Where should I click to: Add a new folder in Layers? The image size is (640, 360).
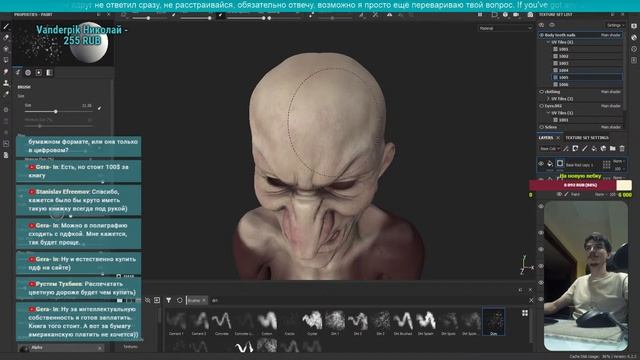coord(613,149)
